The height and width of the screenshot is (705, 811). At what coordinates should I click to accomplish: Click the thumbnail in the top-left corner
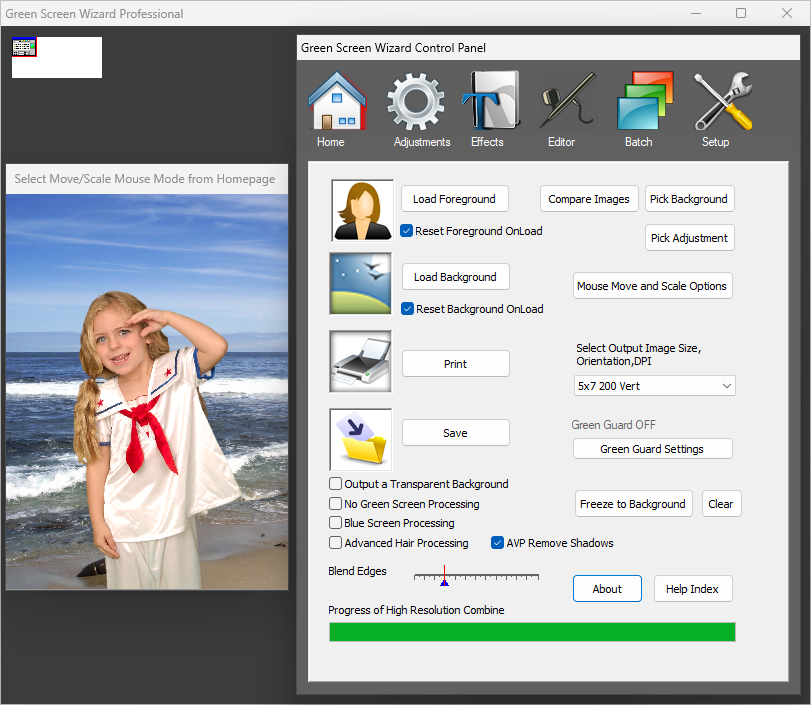(23, 47)
